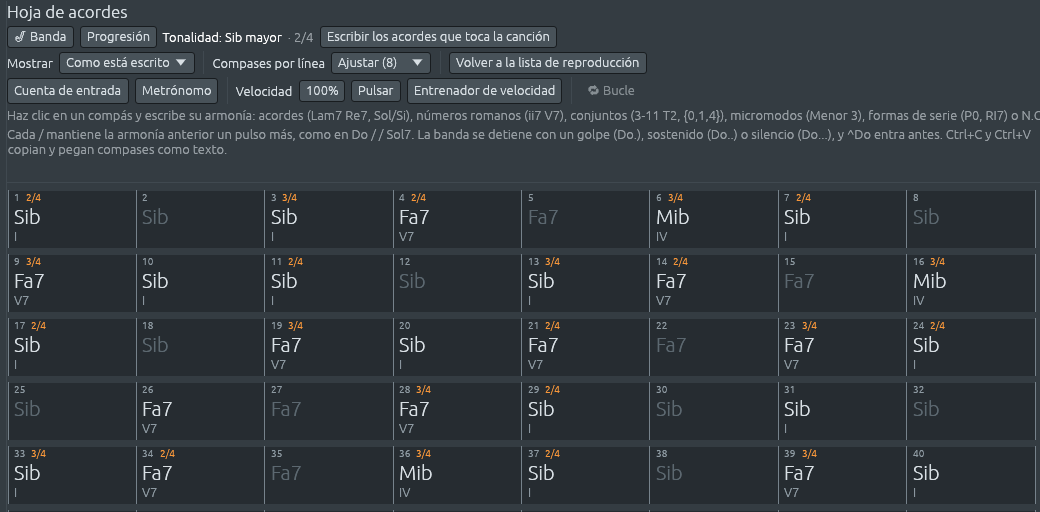Click the Pulsar tempo button

pos(376,91)
